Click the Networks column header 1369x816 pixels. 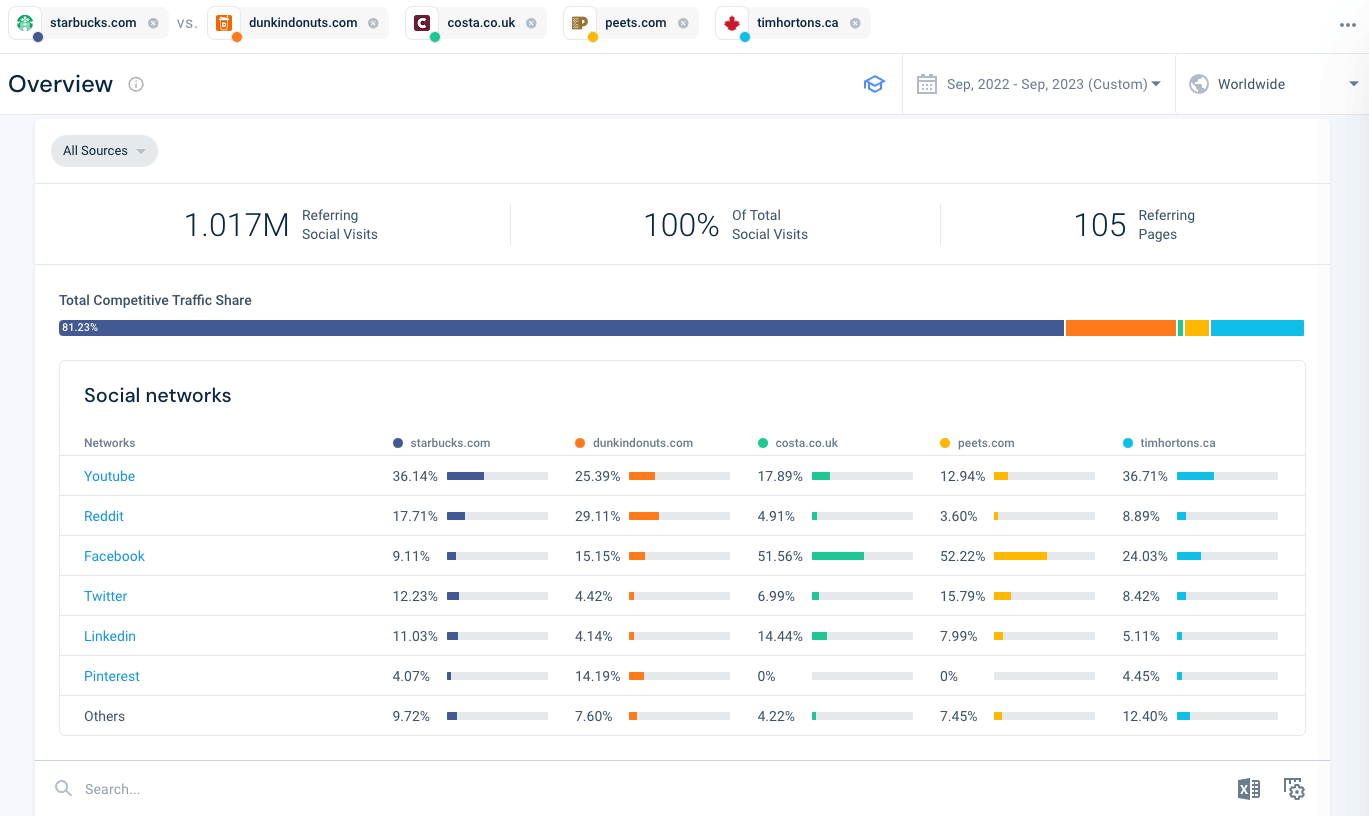(109, 443)
